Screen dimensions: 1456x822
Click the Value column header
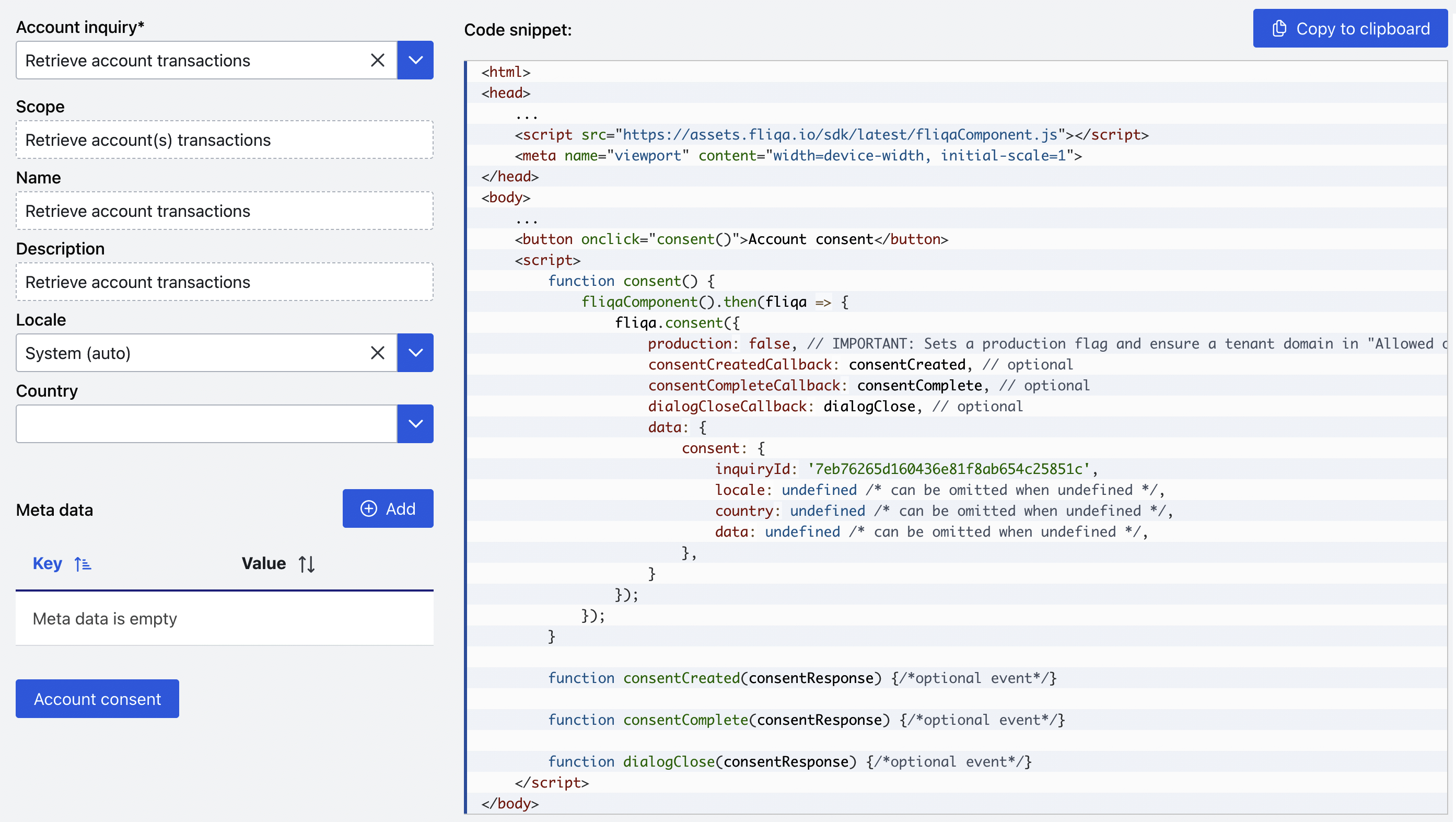click(x=264, y=564)
